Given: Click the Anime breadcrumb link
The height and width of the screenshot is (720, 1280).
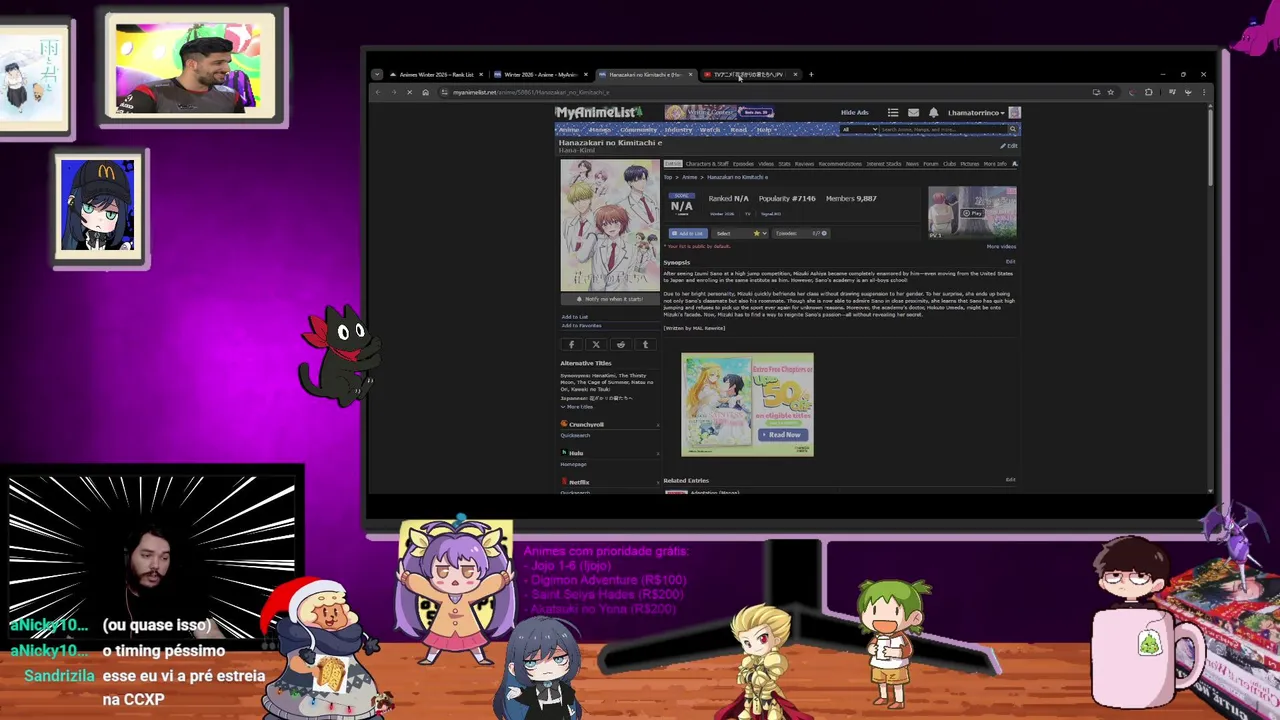Looking at the screenshot, I should (689, 177).
